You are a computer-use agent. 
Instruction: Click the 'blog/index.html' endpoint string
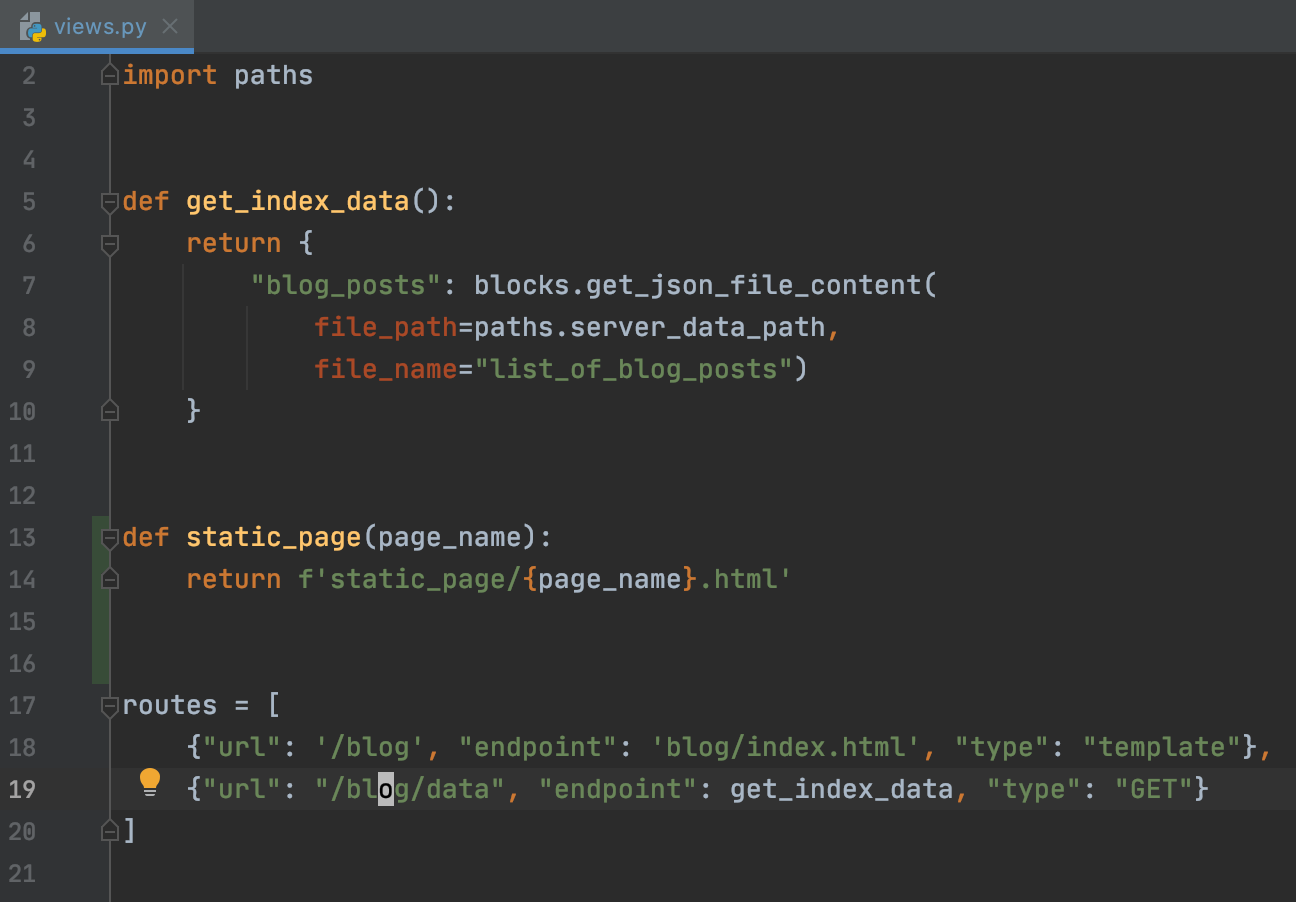click(x=785, y=748)
